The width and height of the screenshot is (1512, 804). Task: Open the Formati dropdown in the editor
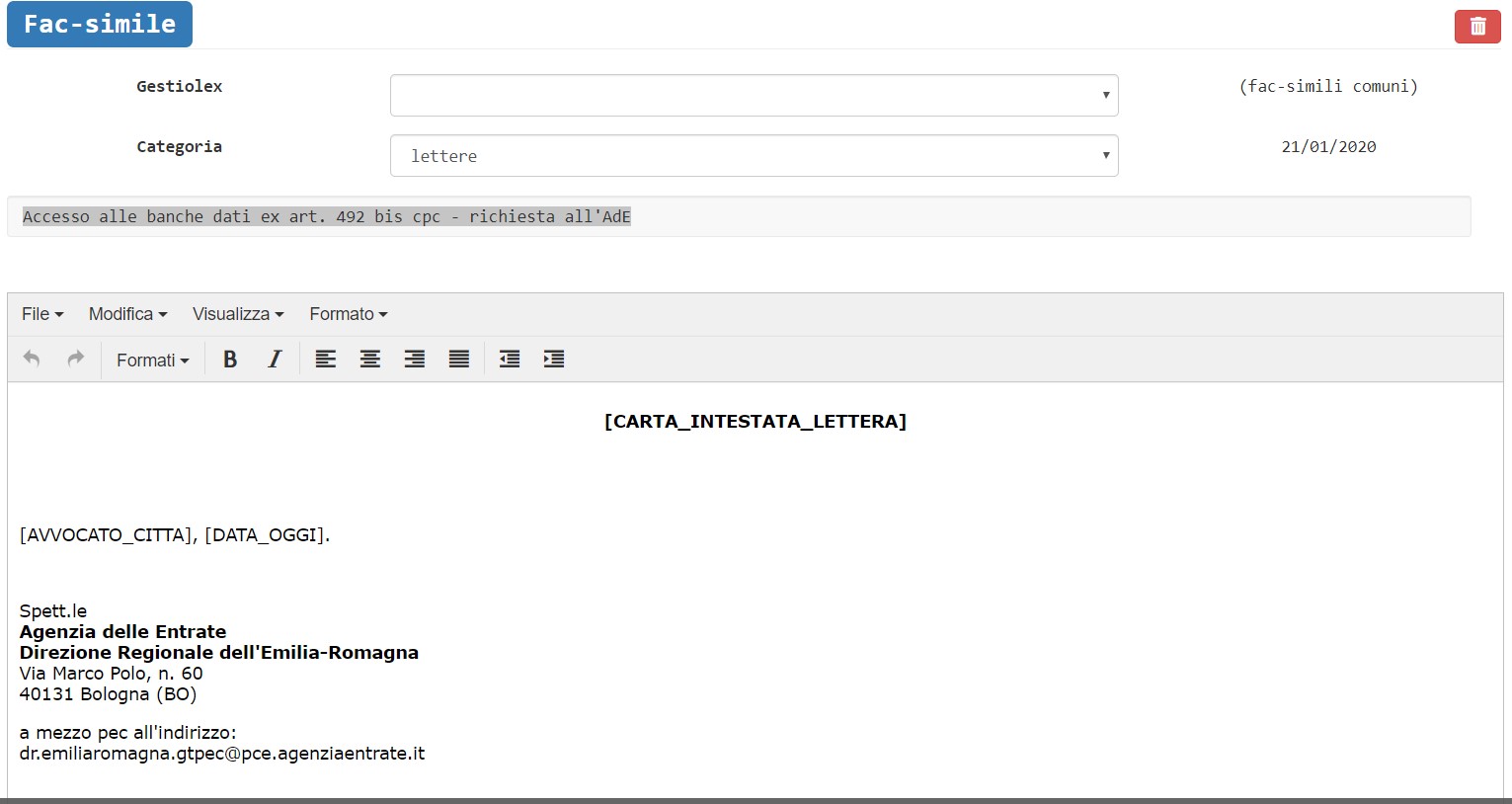click(x=151, y=360)
